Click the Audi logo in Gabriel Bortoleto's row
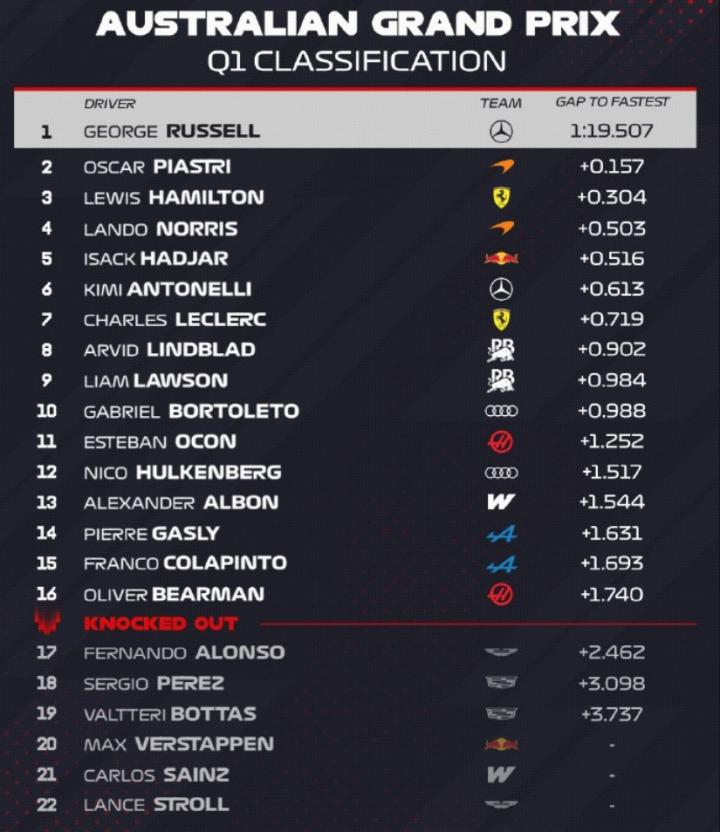This screenshot has width=720, height=832. tap(501, 411)
